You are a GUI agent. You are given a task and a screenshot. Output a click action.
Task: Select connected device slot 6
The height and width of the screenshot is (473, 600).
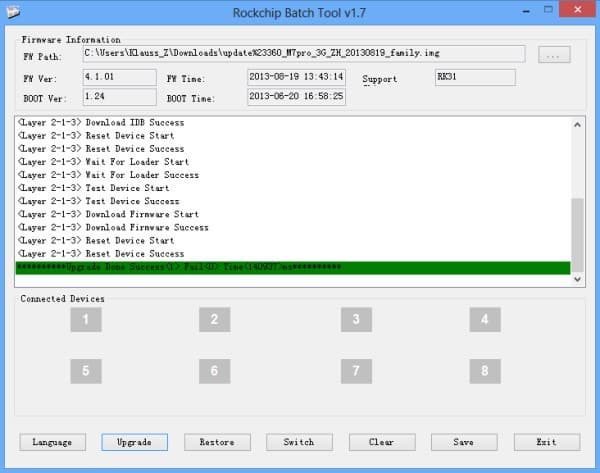(x=215, y=371)
